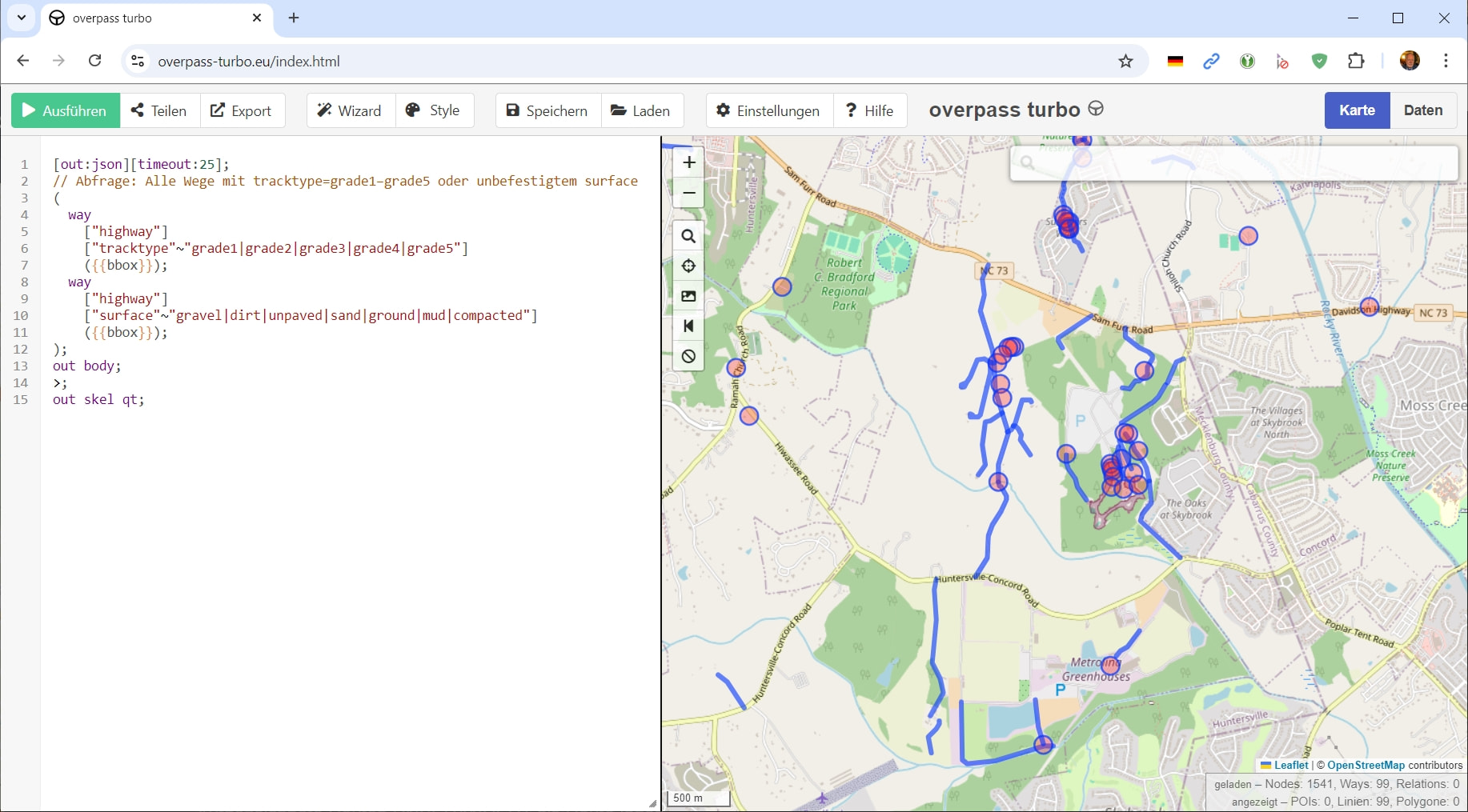Switch to the Daten tab
The image size is (1468, 812).
(x=1422, y=110)
